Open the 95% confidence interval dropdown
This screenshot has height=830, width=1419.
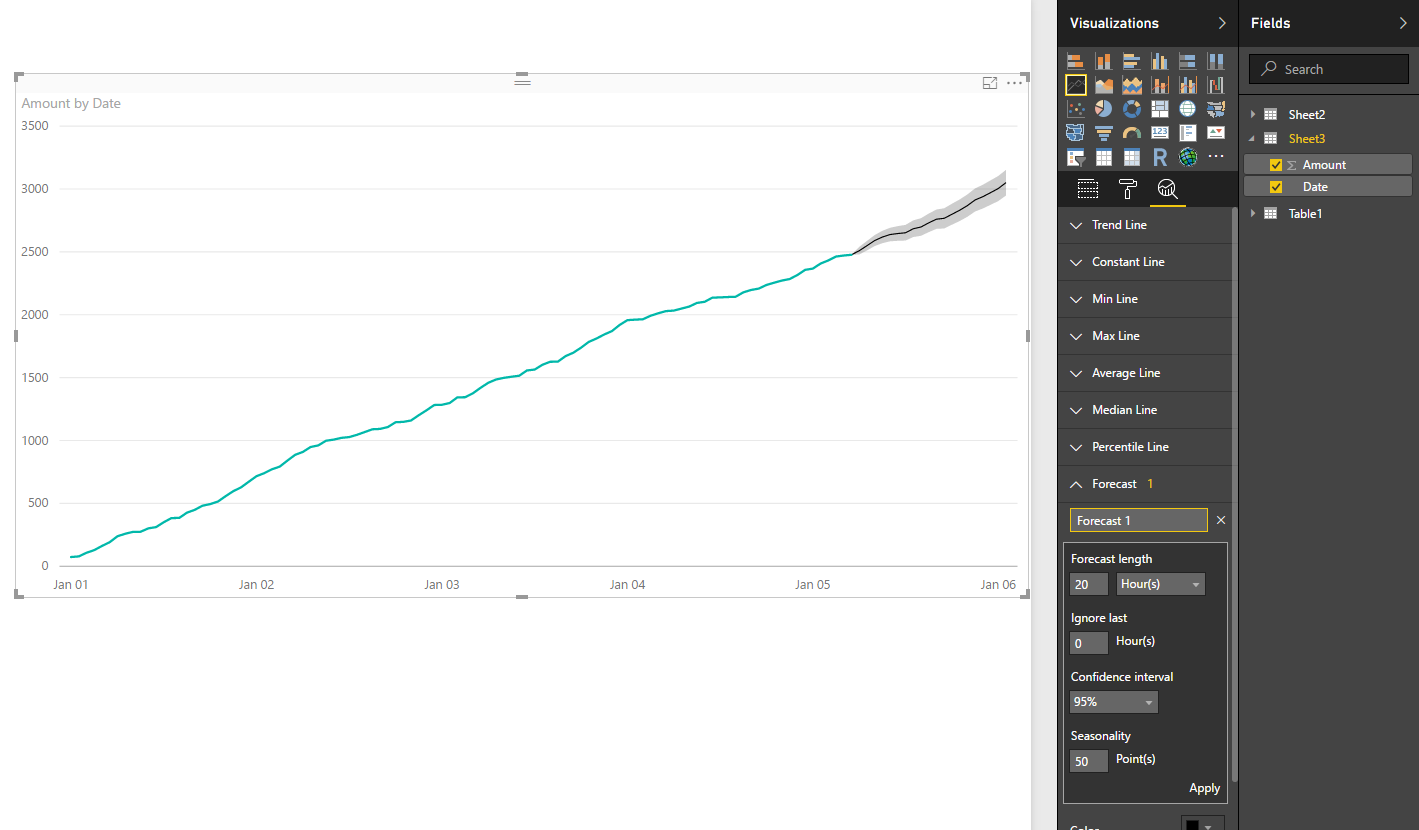pyautogui.click(x=1114, y=702)
